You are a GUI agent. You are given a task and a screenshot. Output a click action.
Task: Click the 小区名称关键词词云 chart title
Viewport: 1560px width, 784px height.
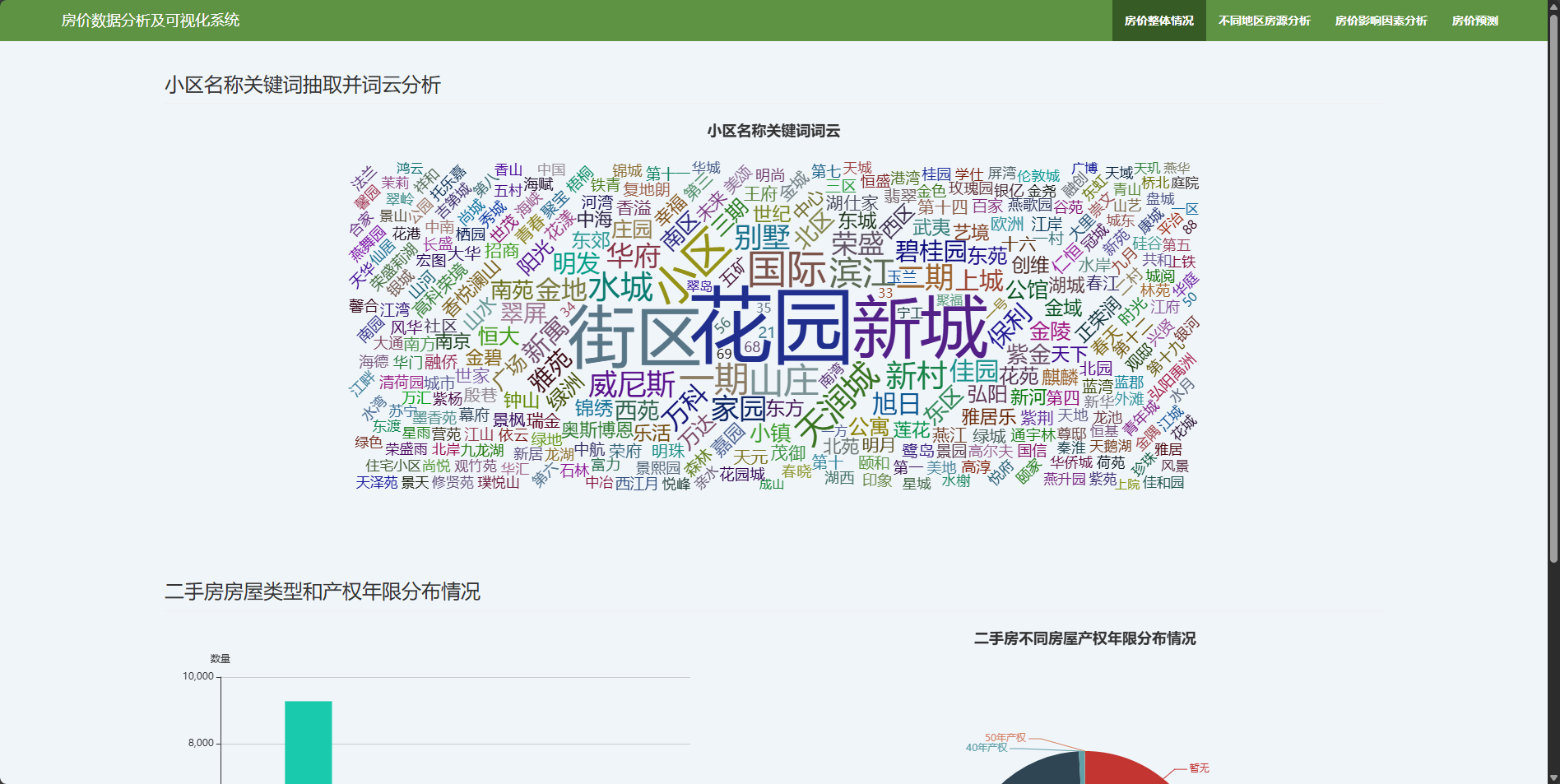pyautogui.click(x=773, y=131)
